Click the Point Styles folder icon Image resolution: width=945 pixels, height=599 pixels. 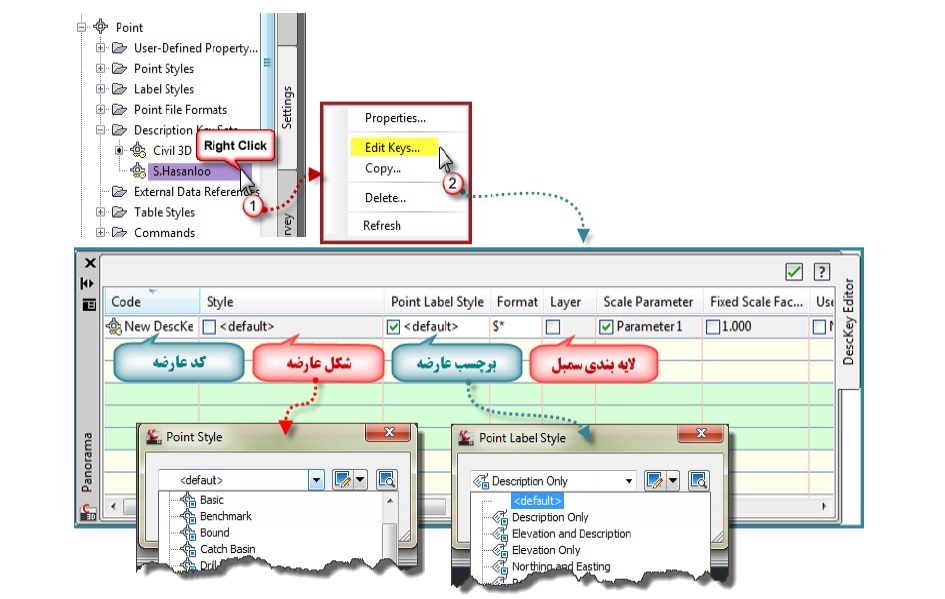tap(119, 68)
